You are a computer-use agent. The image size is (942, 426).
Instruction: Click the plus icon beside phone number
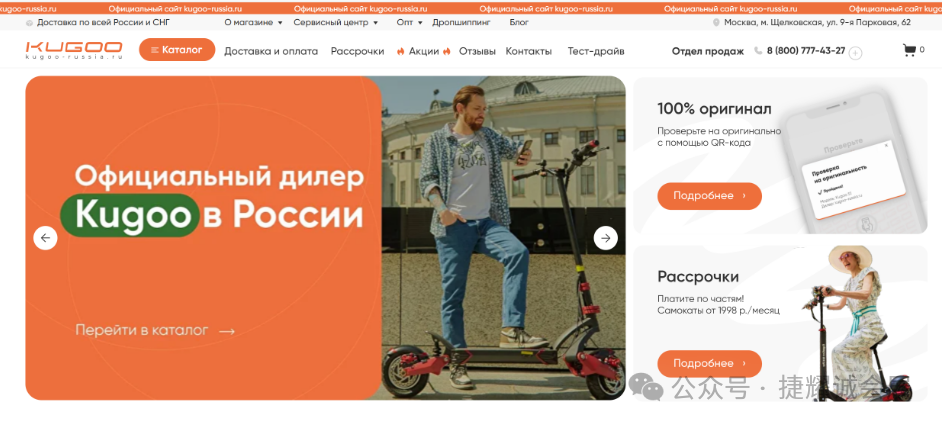coord(855,53)
